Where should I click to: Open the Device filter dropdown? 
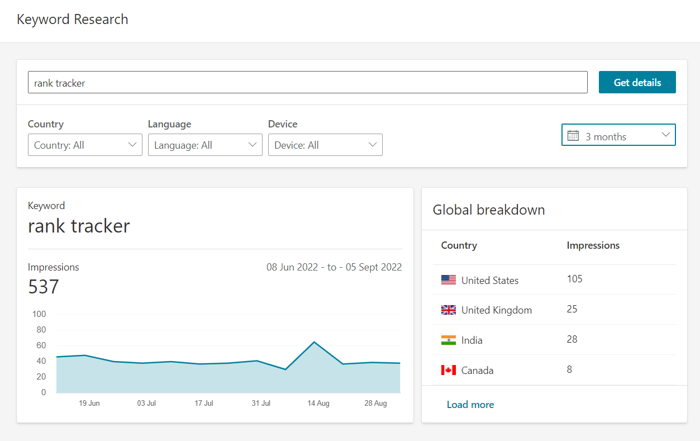(x=325, y=145)
